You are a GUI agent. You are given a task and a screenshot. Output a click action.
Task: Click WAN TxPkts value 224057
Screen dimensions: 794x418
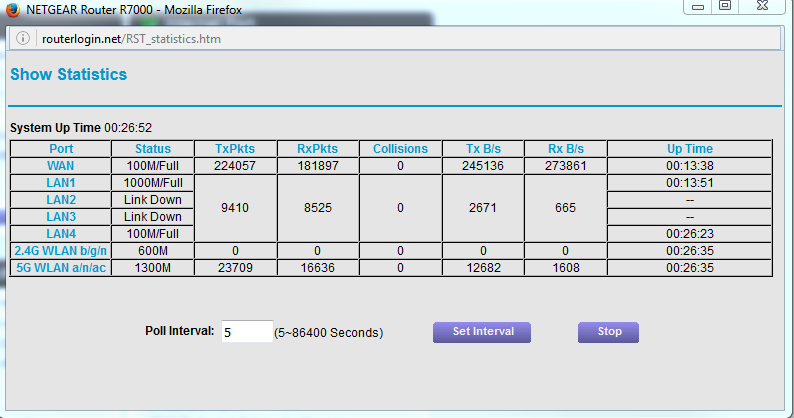coord(235,166)
